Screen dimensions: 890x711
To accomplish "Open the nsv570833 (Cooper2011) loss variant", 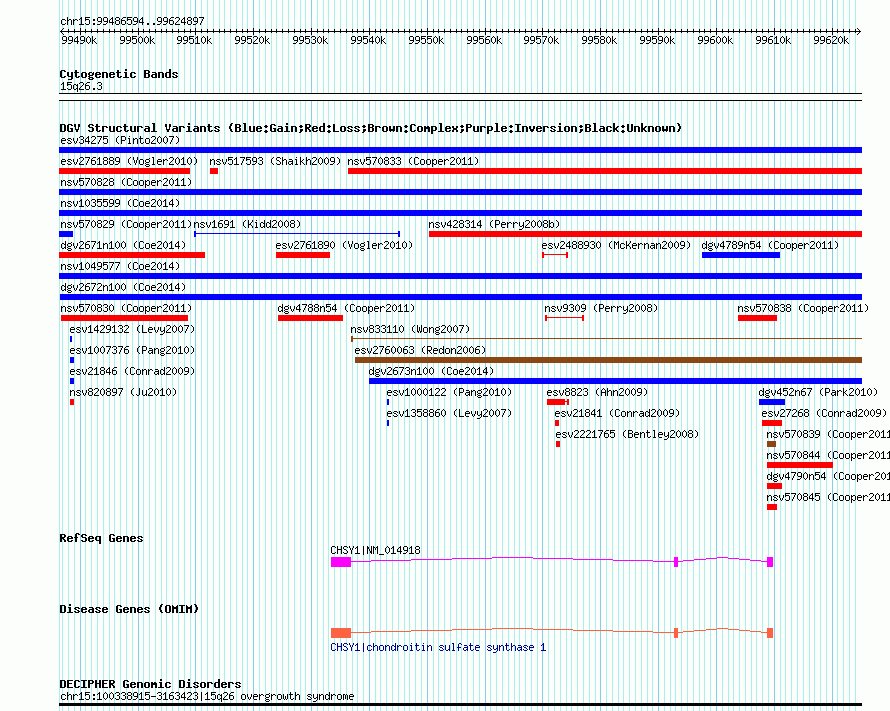I will 604,171.
